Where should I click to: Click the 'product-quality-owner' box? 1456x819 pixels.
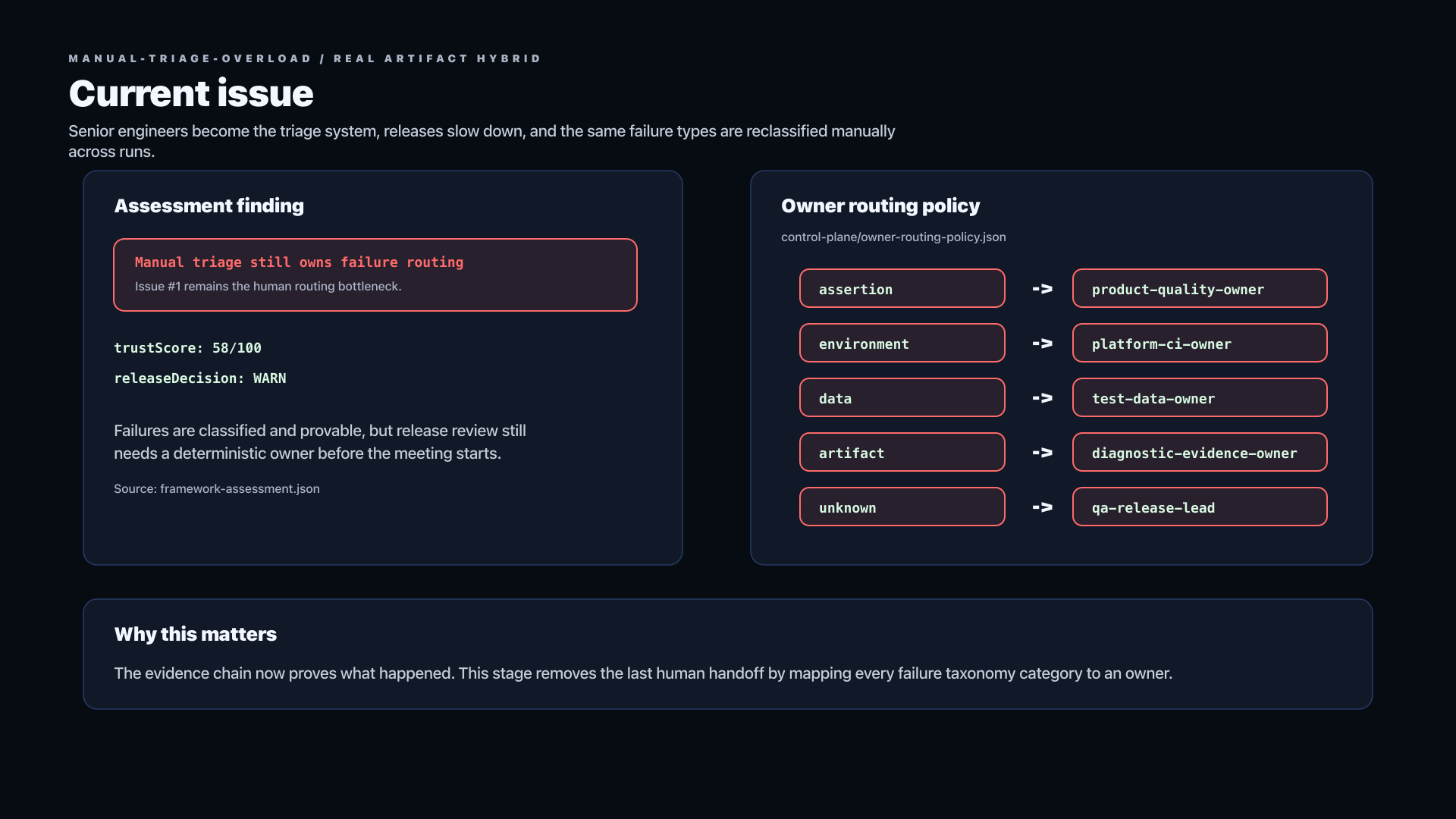(x=1200, y=288)
